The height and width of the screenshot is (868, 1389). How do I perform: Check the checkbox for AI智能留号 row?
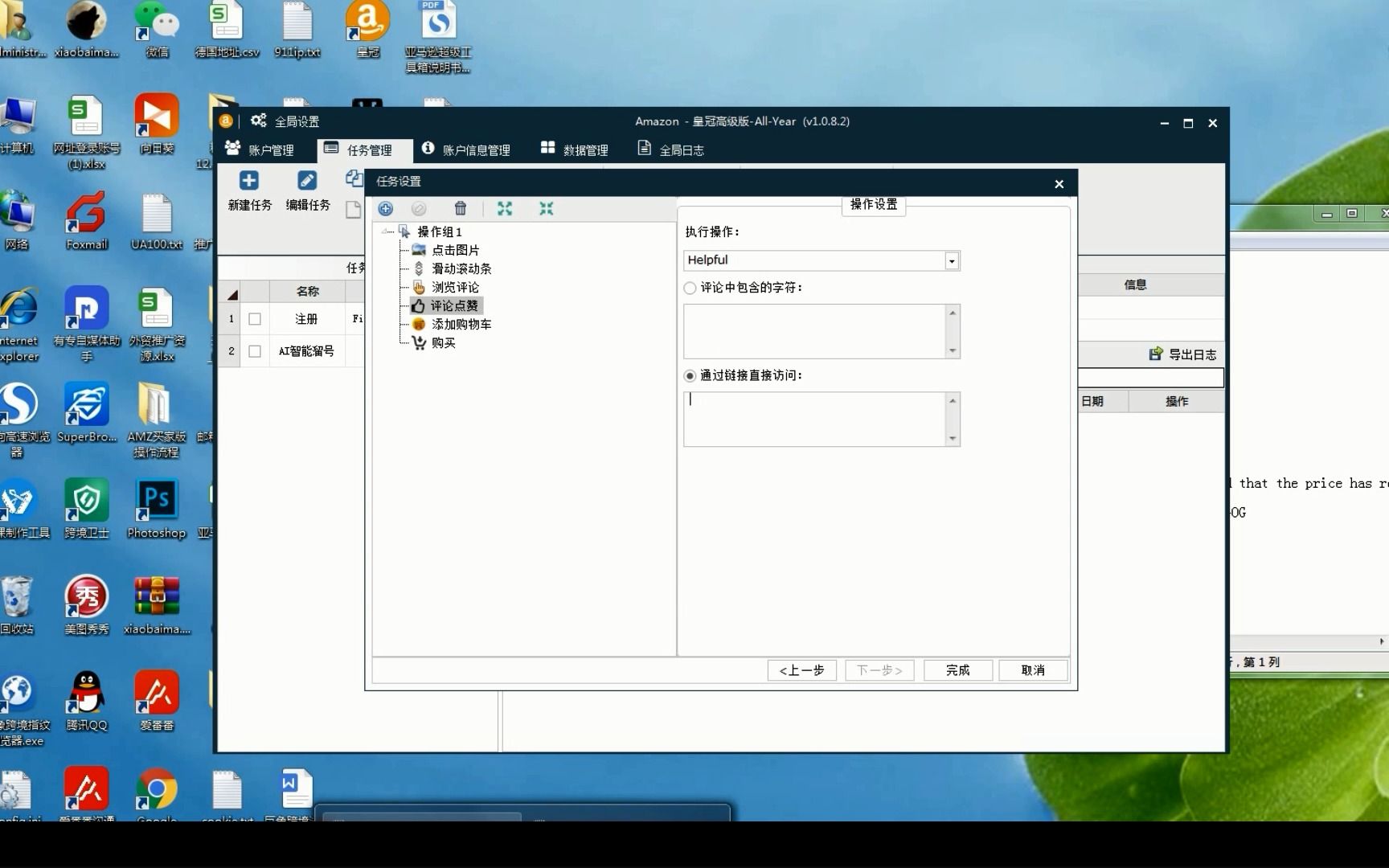click(x=255, y=351)
